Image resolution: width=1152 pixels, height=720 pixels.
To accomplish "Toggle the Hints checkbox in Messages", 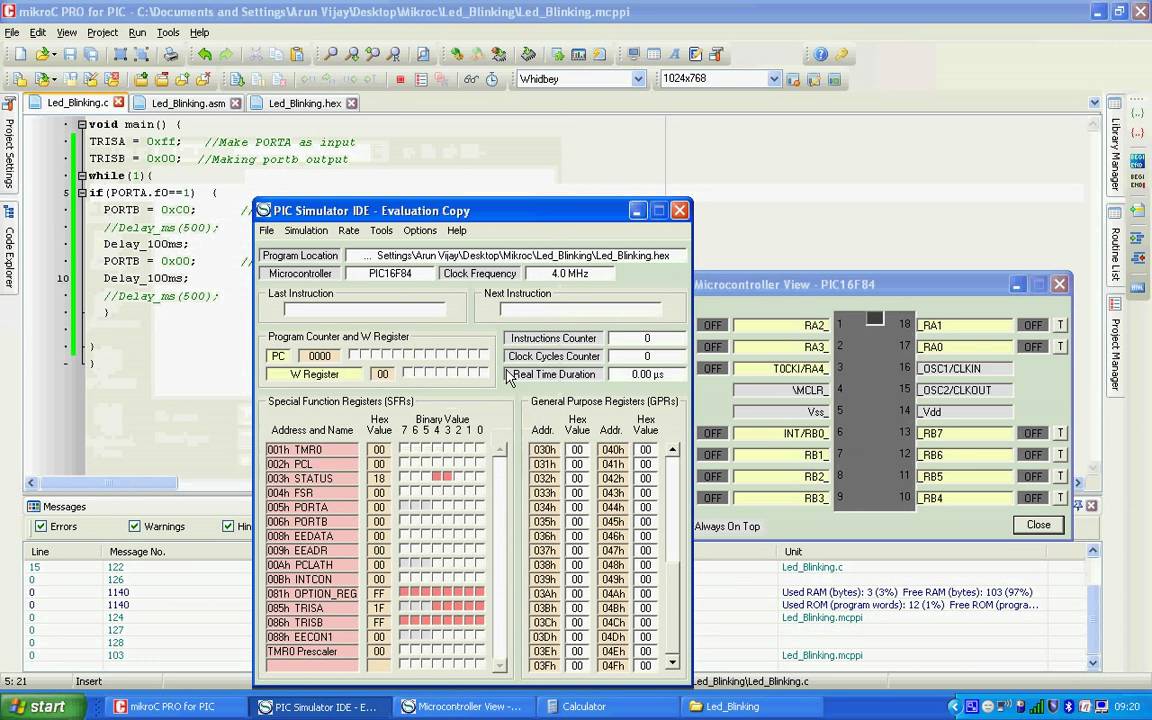I will click(x=228, y=526).
